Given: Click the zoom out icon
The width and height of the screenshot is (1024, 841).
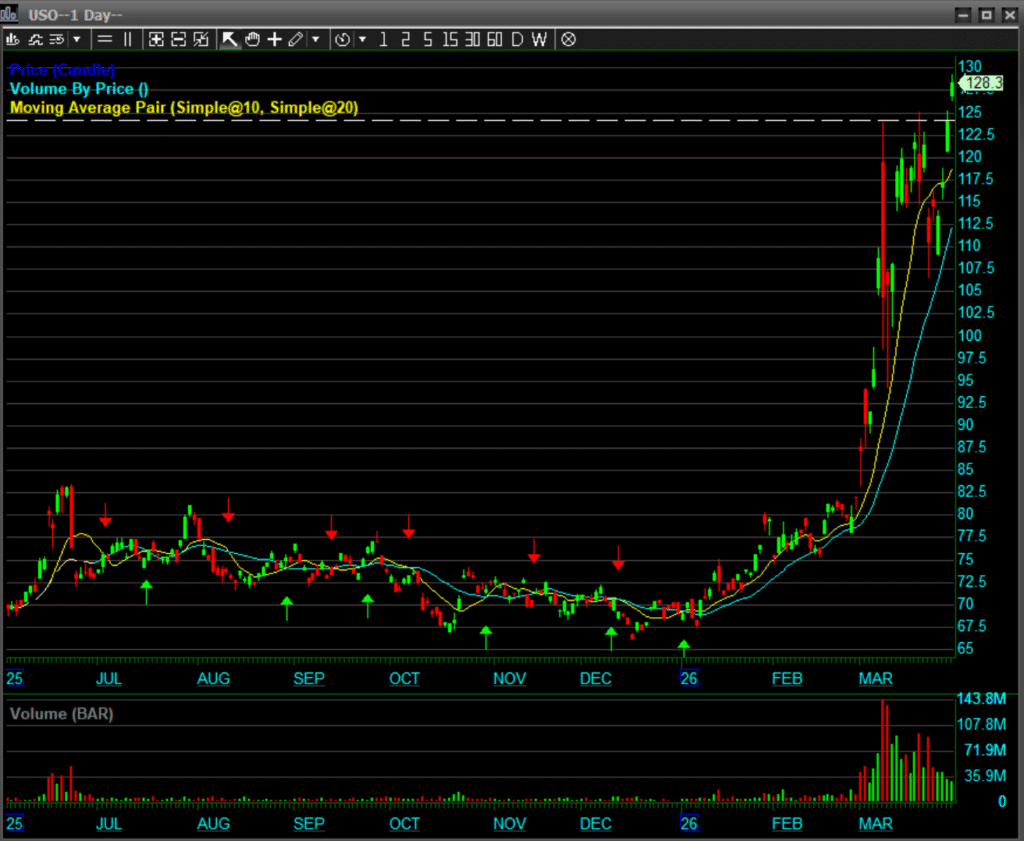Looking at the screenshot, I should (179, 39).
